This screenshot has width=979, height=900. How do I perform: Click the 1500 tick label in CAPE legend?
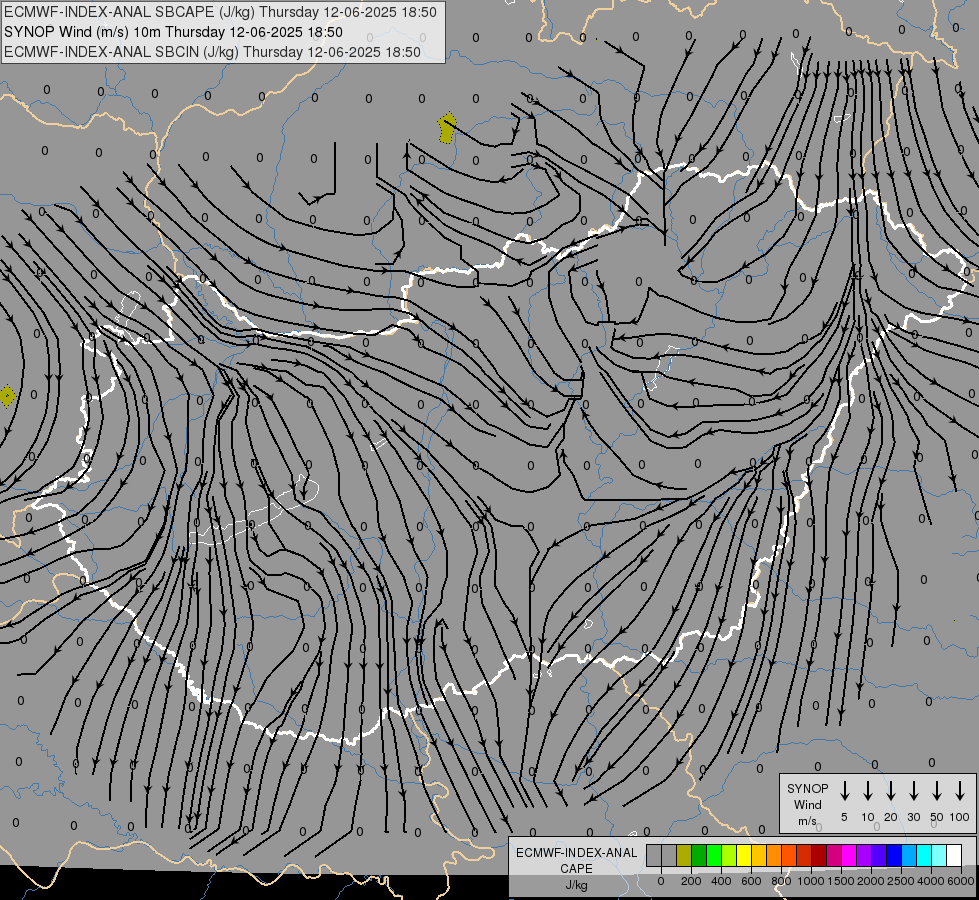[x=841, y=881]
